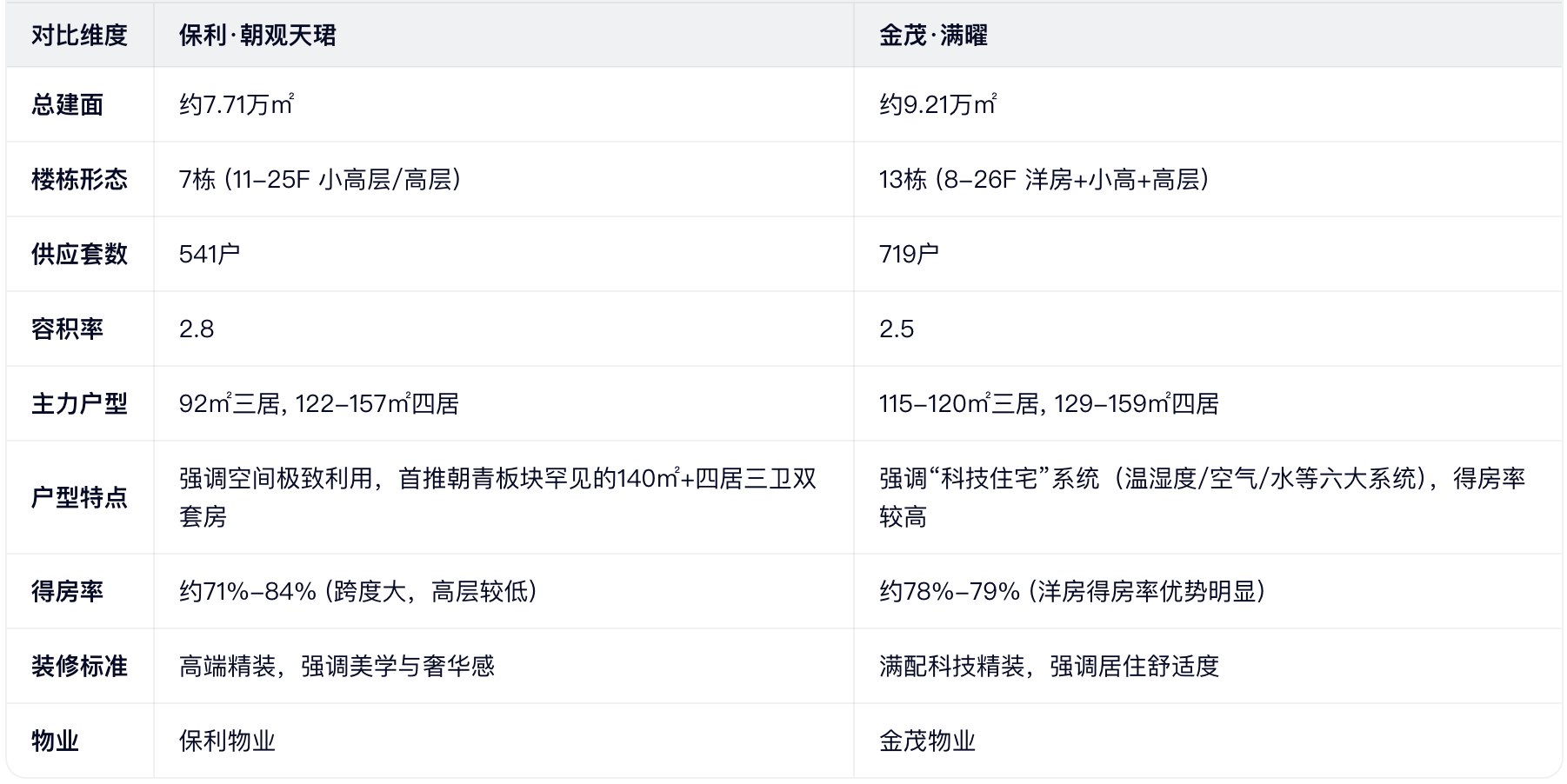This screenshot has height=784, width=1567.
Task: Click the 13栋 (8–26F 洋房+小高+高层) cell
Action: [1044, 180]
